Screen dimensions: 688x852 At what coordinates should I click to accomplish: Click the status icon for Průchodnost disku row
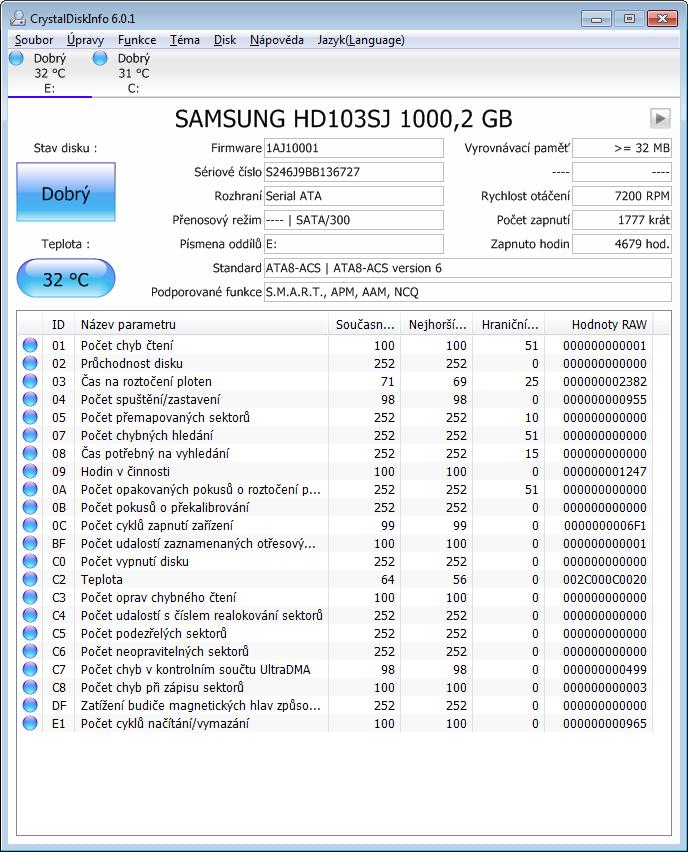[x=30, y=363]
